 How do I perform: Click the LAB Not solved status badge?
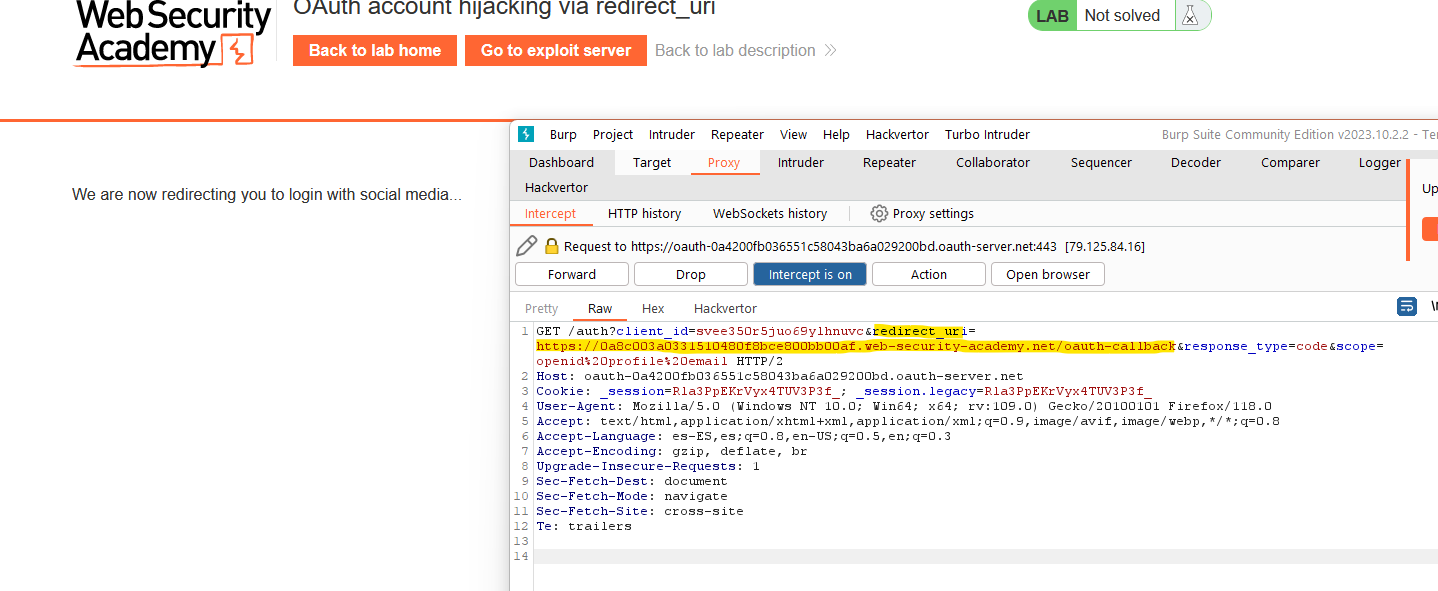[1120, 15]
